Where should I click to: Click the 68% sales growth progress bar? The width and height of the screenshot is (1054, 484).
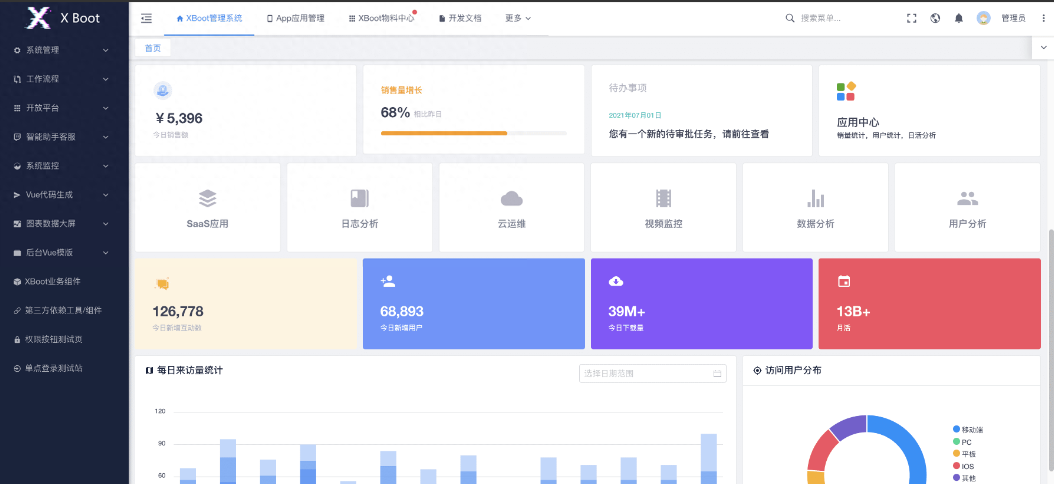[474, 133]
